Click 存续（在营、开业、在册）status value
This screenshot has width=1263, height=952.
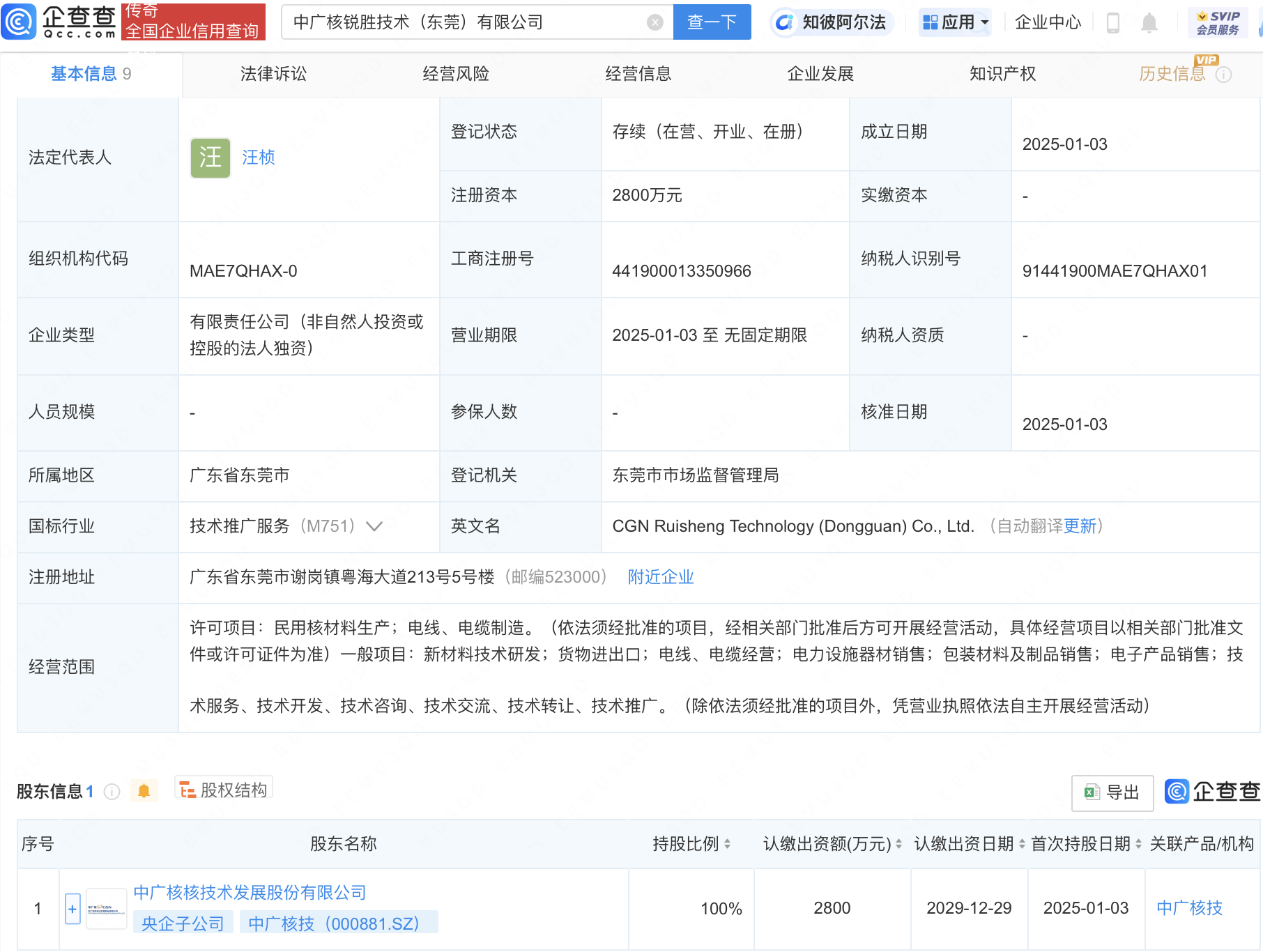[x=712, y=132]
